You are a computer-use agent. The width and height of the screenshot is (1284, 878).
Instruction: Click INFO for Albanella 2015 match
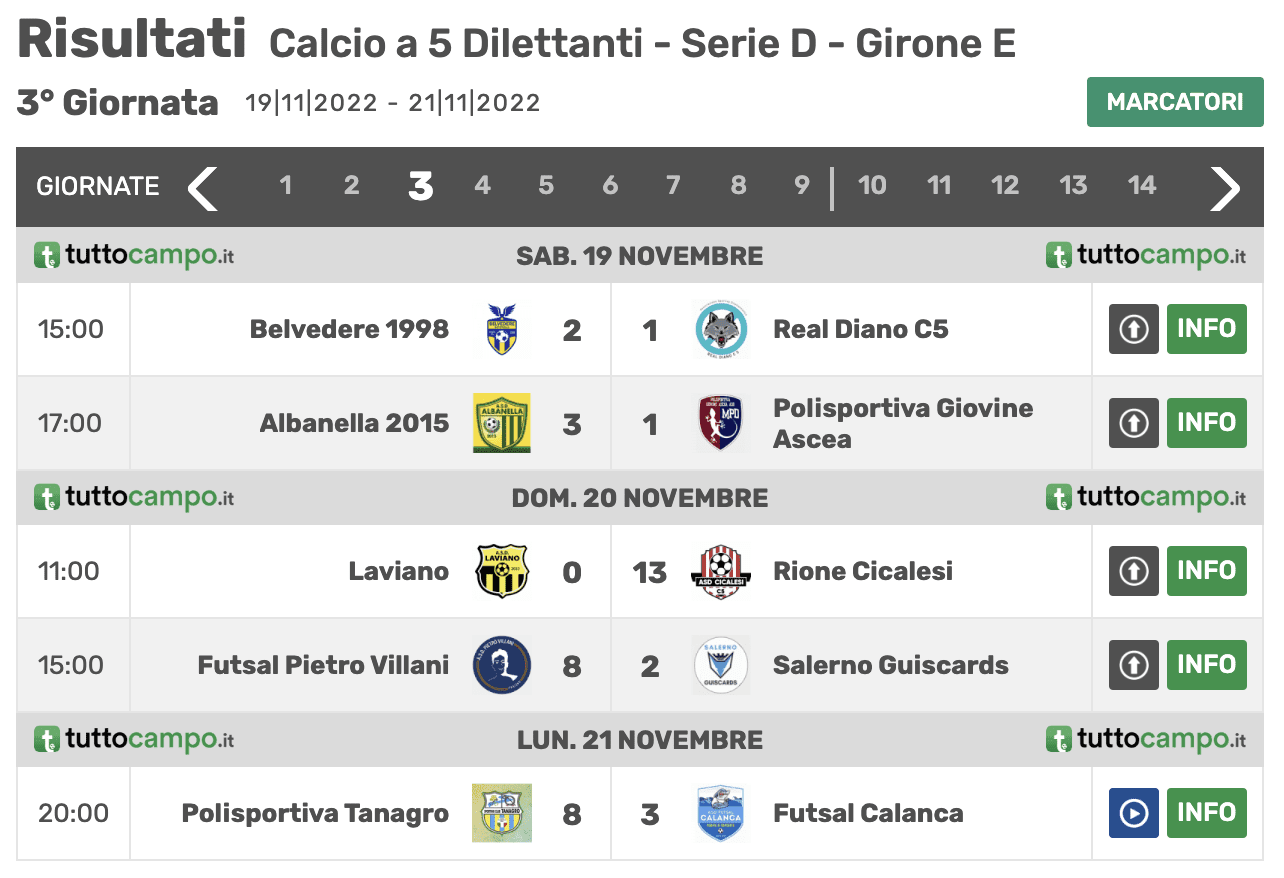[x=1207, y=423]
